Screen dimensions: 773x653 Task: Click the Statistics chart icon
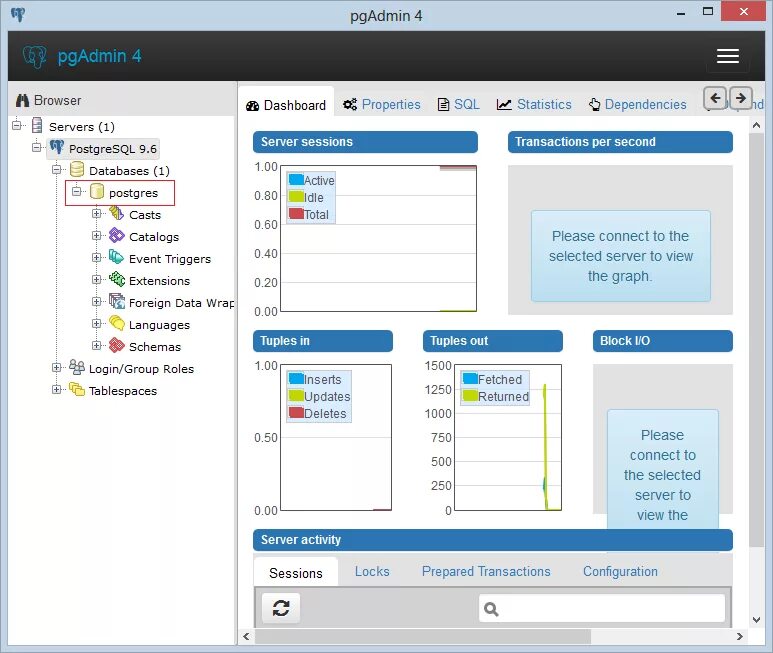coord(504,104)
